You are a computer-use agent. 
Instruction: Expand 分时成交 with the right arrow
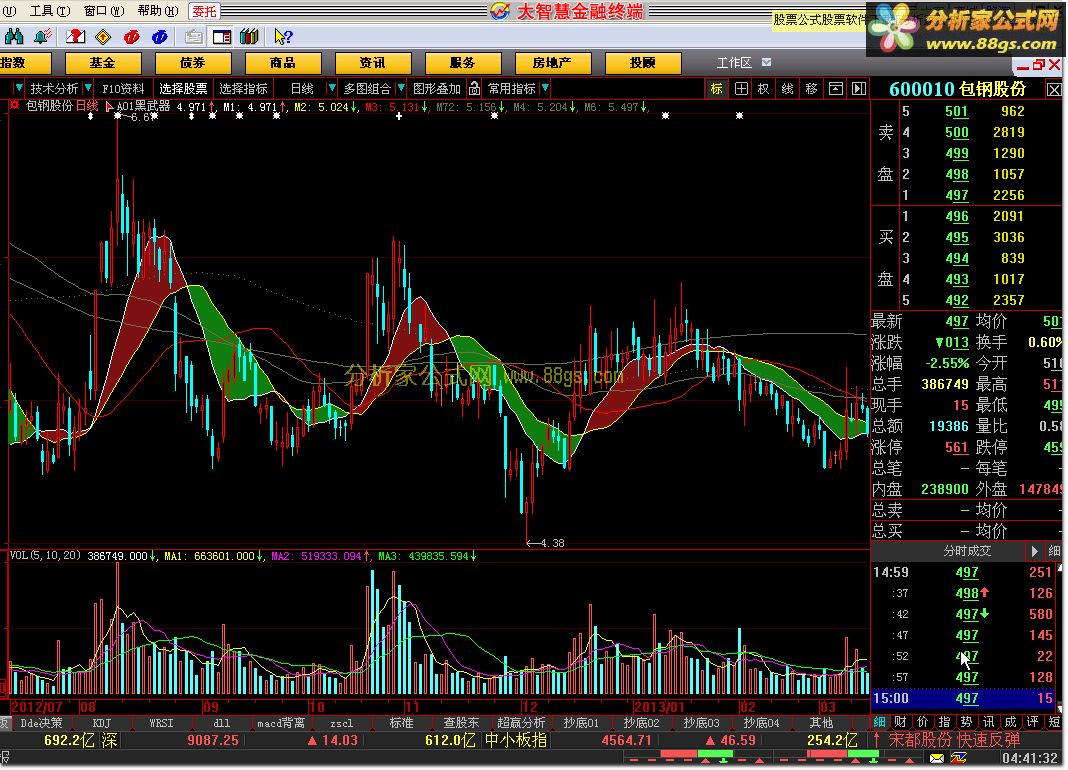1034,551
